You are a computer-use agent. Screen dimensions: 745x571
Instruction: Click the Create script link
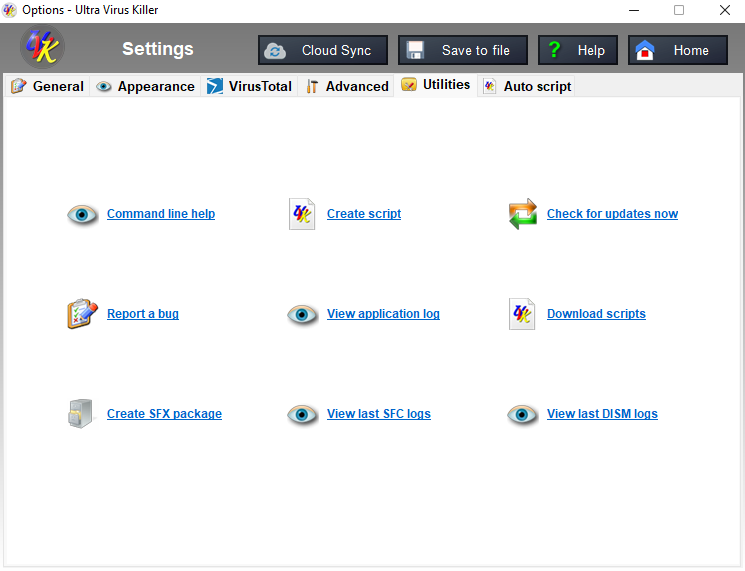[x=364, y=214]
